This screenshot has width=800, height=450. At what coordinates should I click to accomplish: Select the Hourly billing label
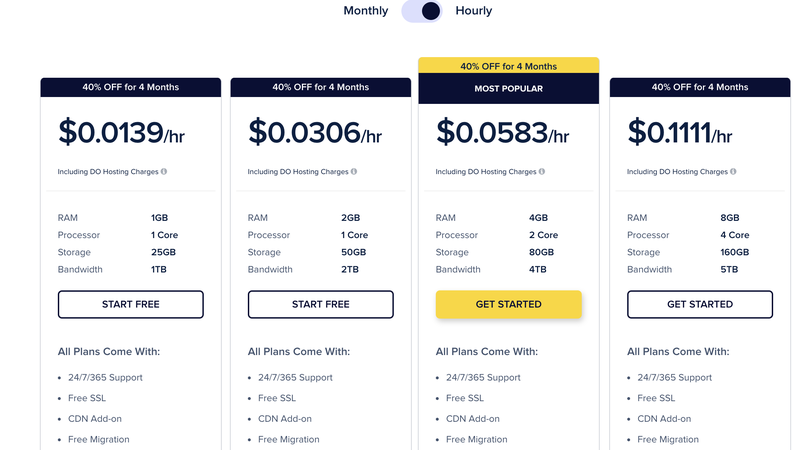[473, 11]
